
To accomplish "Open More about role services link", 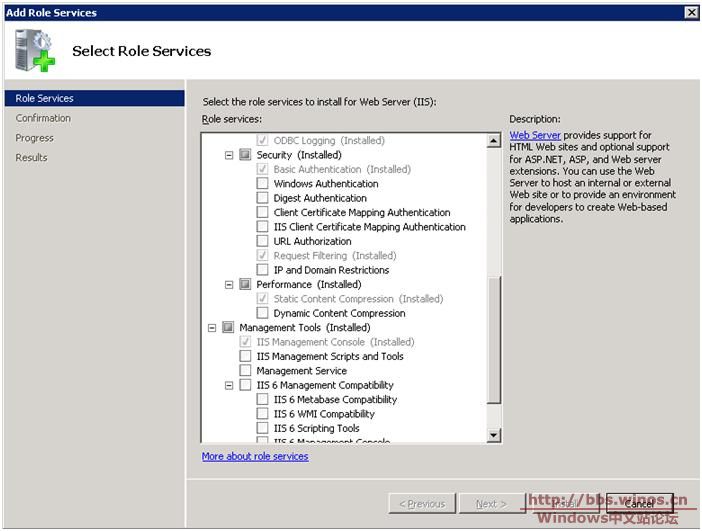I will [x=255, y=456].
